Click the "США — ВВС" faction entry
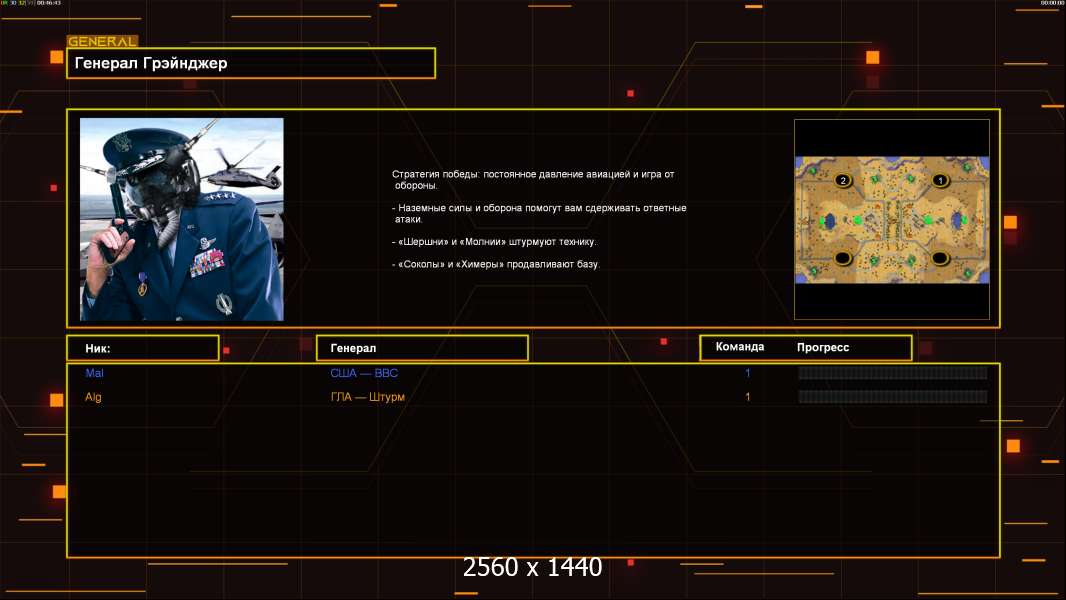Screen dimensions: 1066x600 click(364, 373)
